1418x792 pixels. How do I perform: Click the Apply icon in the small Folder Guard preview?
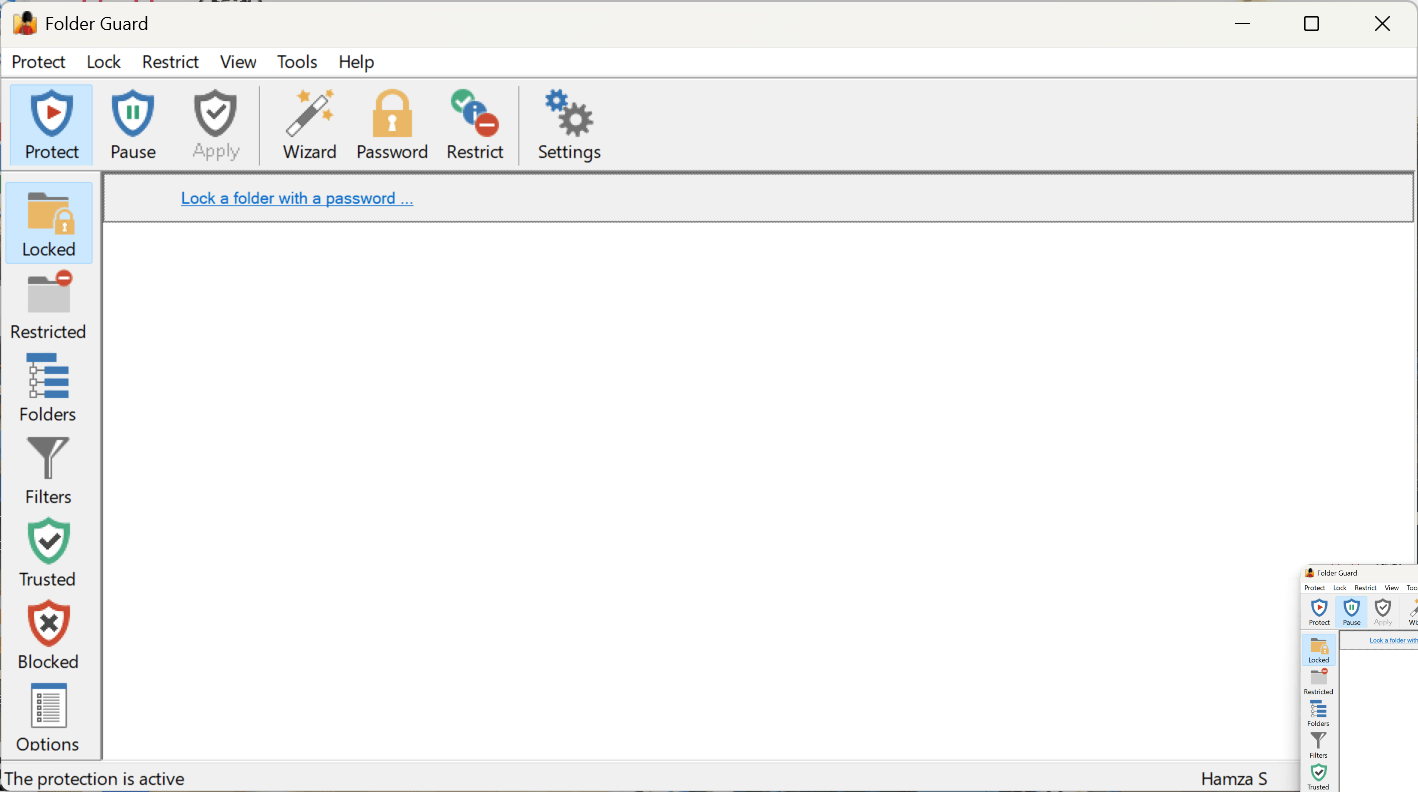[1383, 611]
